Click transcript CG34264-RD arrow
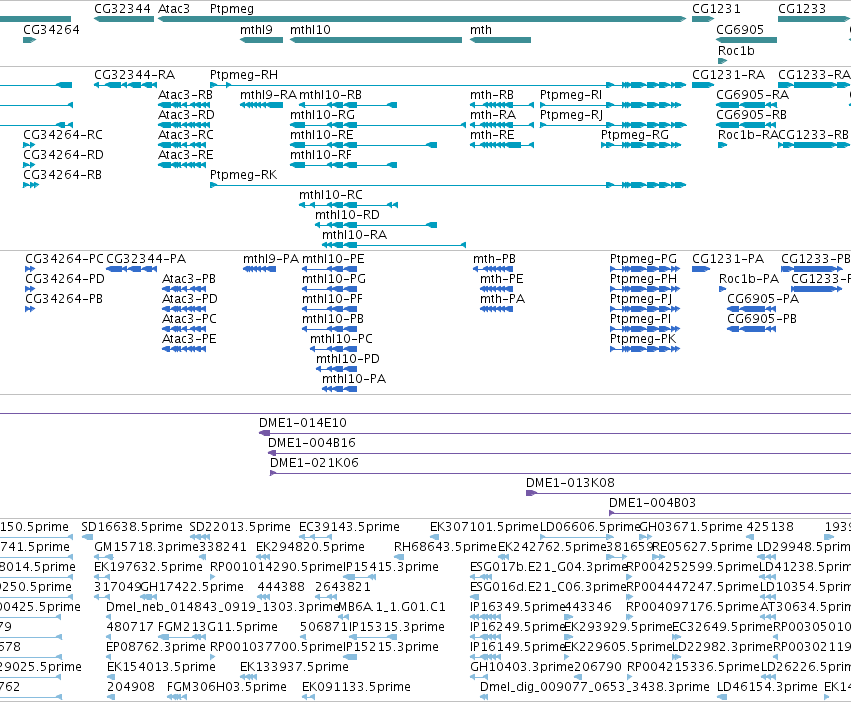 29,165
